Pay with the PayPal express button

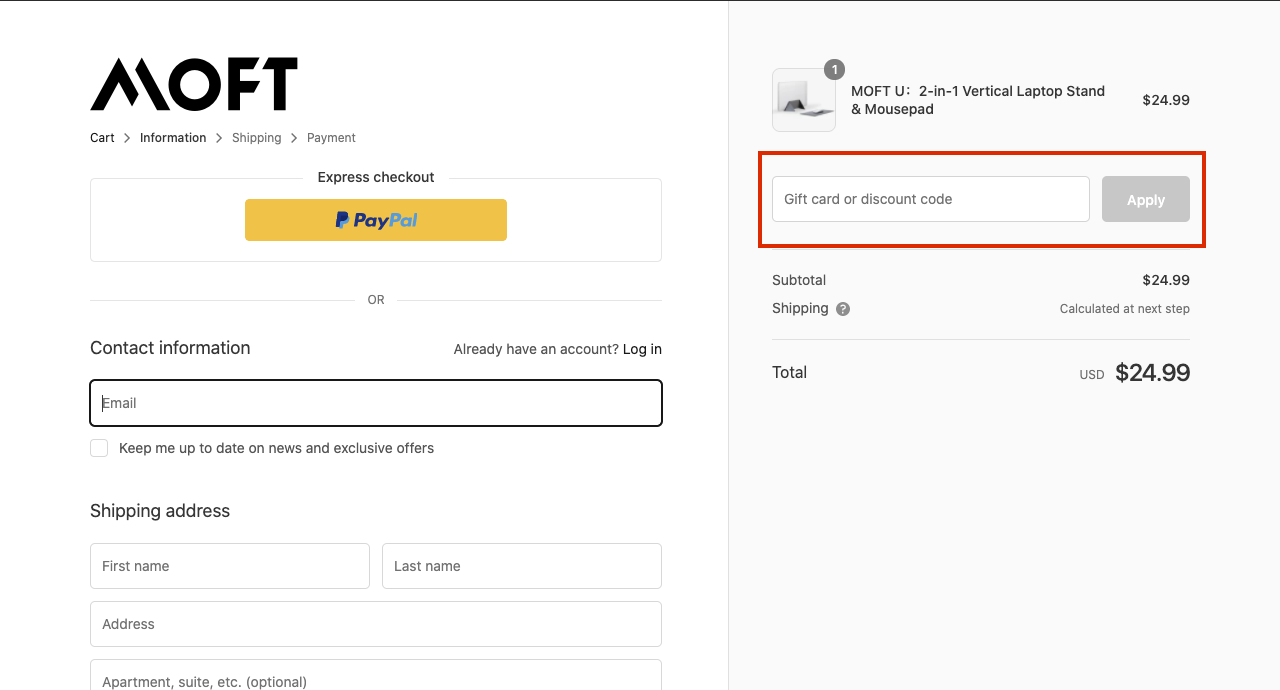point(376,220)
